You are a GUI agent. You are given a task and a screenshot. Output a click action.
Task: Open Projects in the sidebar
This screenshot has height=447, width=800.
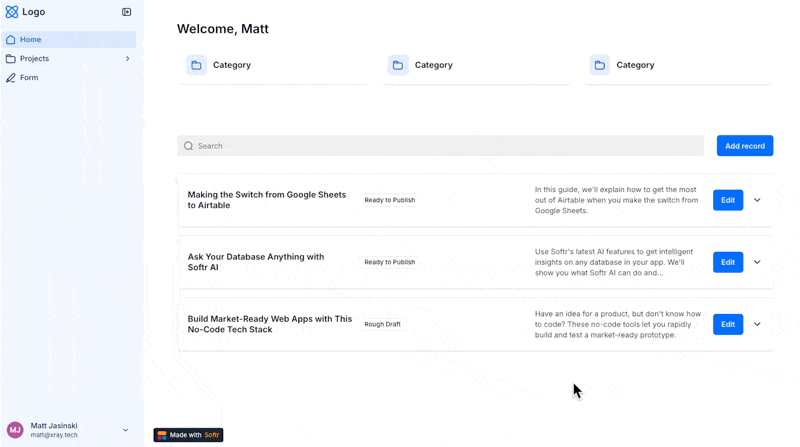point(69,59)
